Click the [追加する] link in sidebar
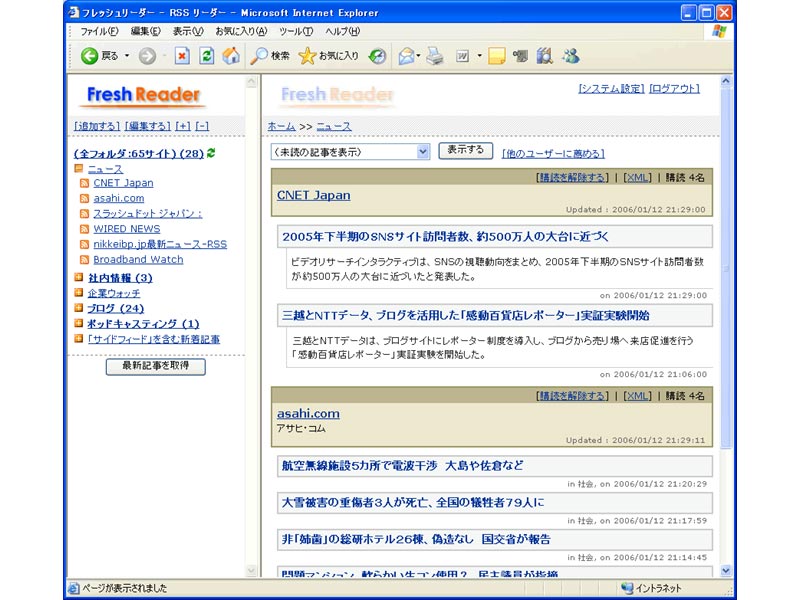Viewport: 800px width, 600px height. (x=97, y=126)
